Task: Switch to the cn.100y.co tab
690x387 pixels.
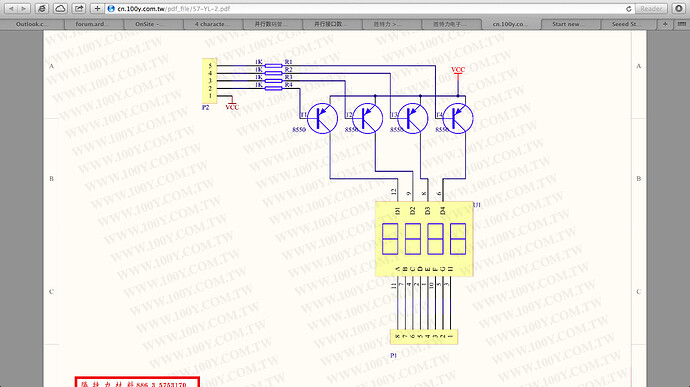Action: click(511, 24)
